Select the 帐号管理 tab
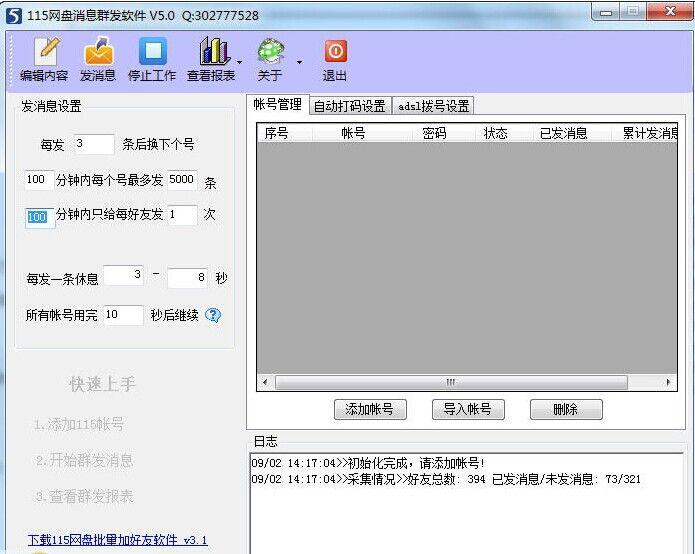The image size is (695, 554). click(x=277, y=104)
